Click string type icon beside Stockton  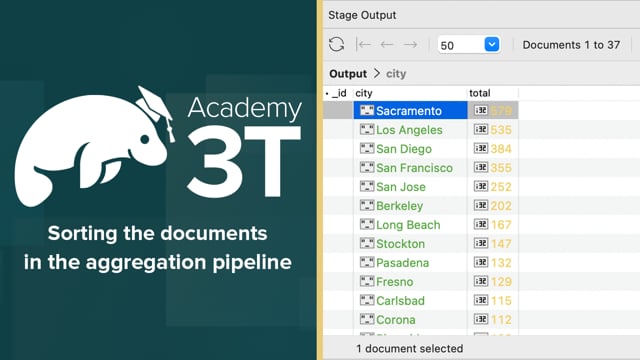(x=367, y=243)
